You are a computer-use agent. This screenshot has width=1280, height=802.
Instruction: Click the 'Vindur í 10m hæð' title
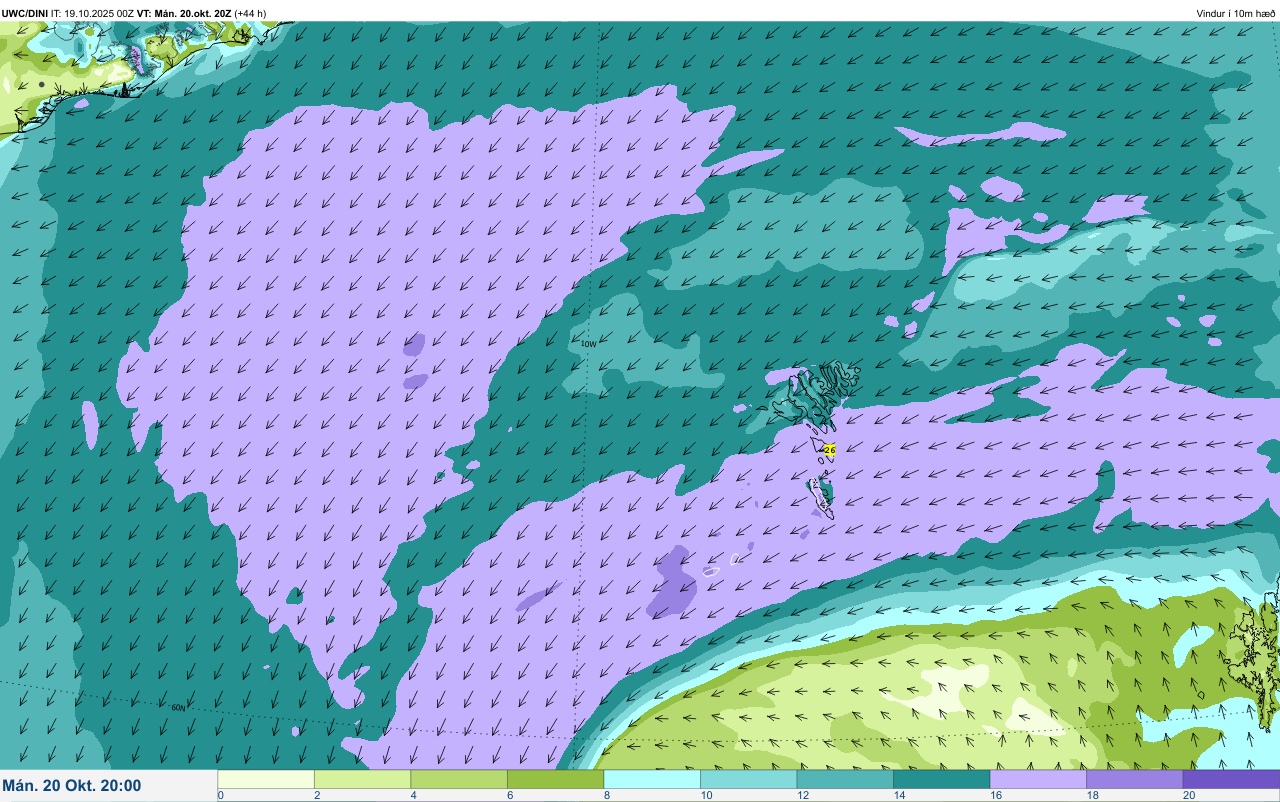[x=1236, y=14]
